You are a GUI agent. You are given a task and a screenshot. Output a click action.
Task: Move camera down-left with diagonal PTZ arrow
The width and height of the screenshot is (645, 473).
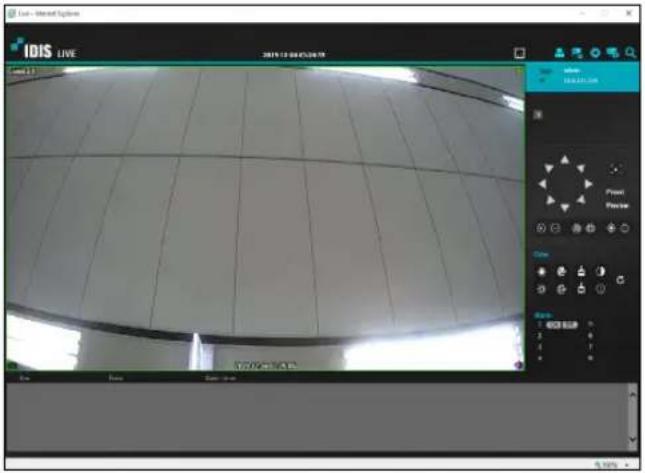click(550, 200)
